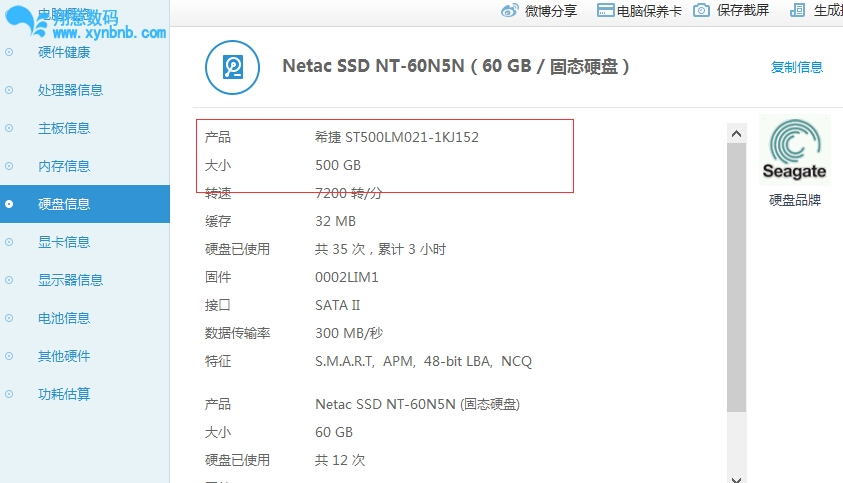
Task: Open 内存信息 page
Action: [64, 166]
